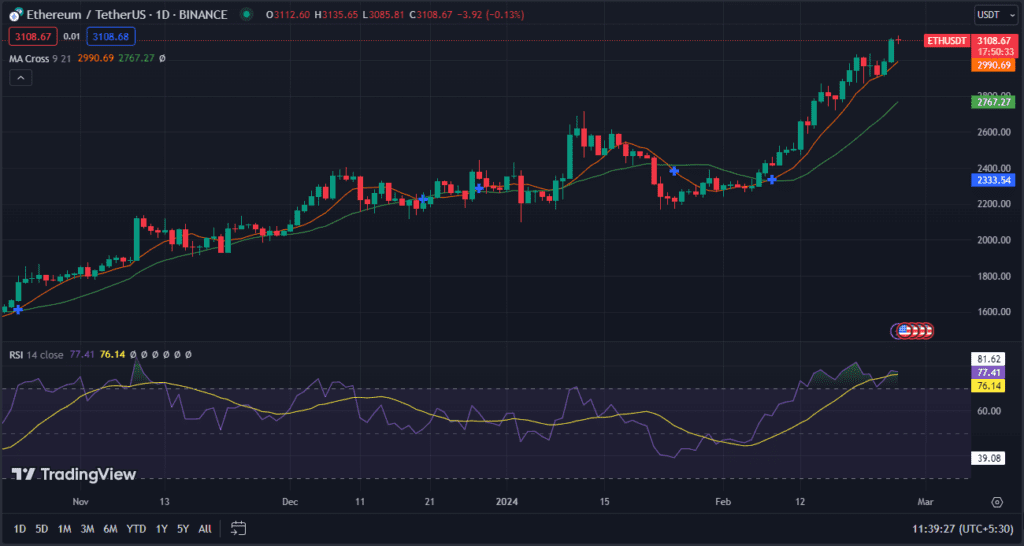1024x546 pixels.
Task: Click the ETHUSDT price line label
Action: (946, 40)
